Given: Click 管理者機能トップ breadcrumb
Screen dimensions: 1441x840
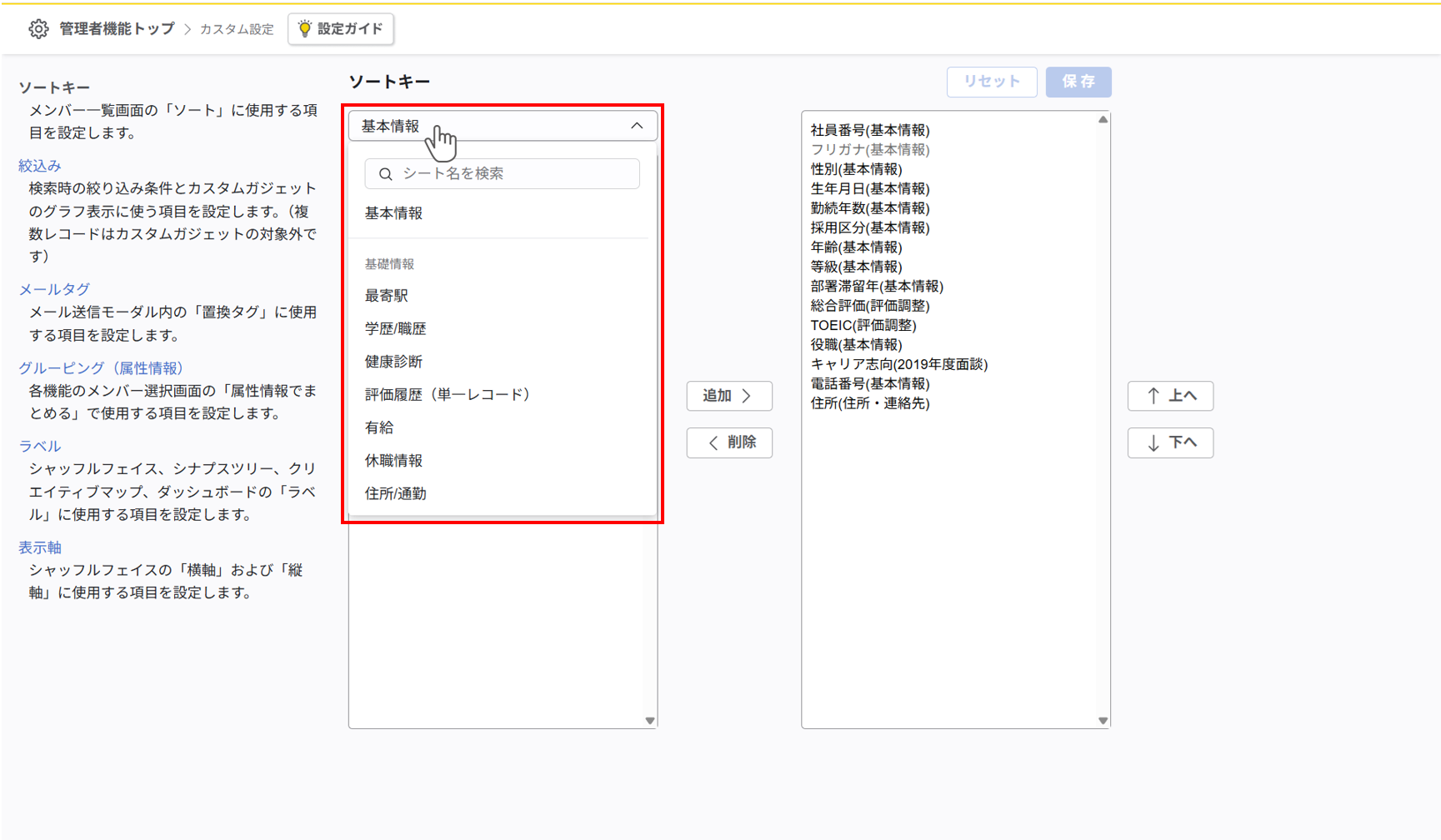Looking at the screenshot, I should (x=117, y=29).
